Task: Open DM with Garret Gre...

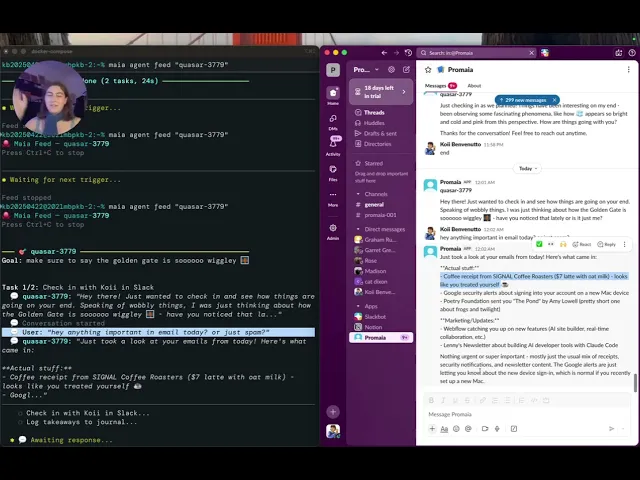Action: 381,250
